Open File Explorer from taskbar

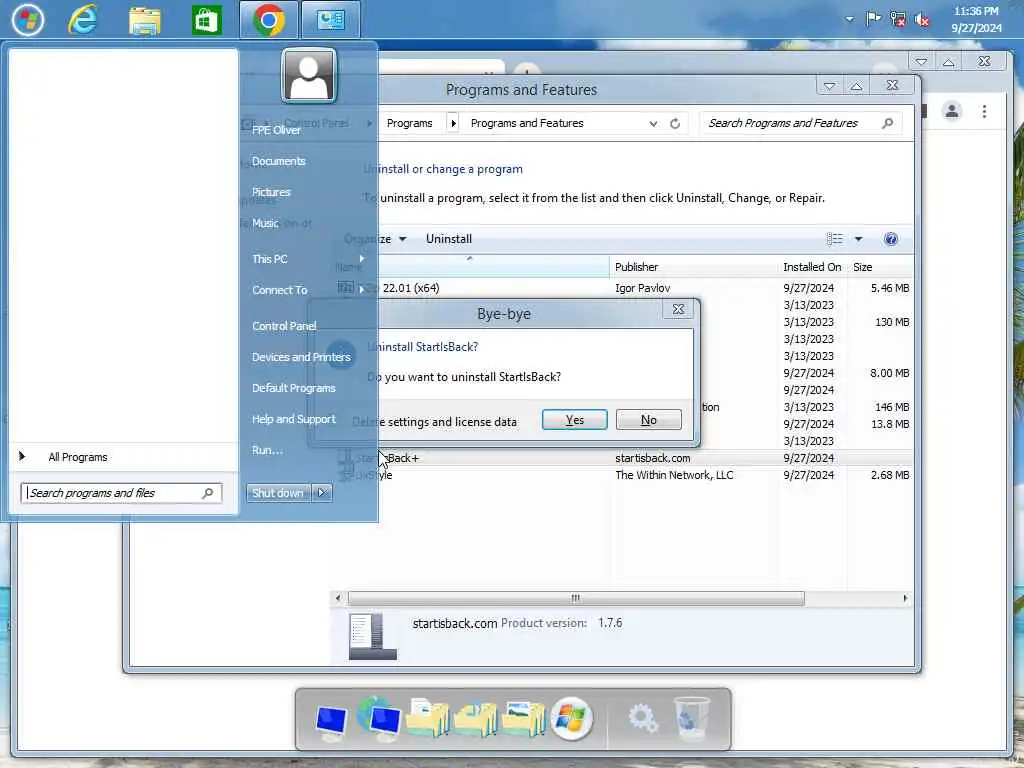145,20
